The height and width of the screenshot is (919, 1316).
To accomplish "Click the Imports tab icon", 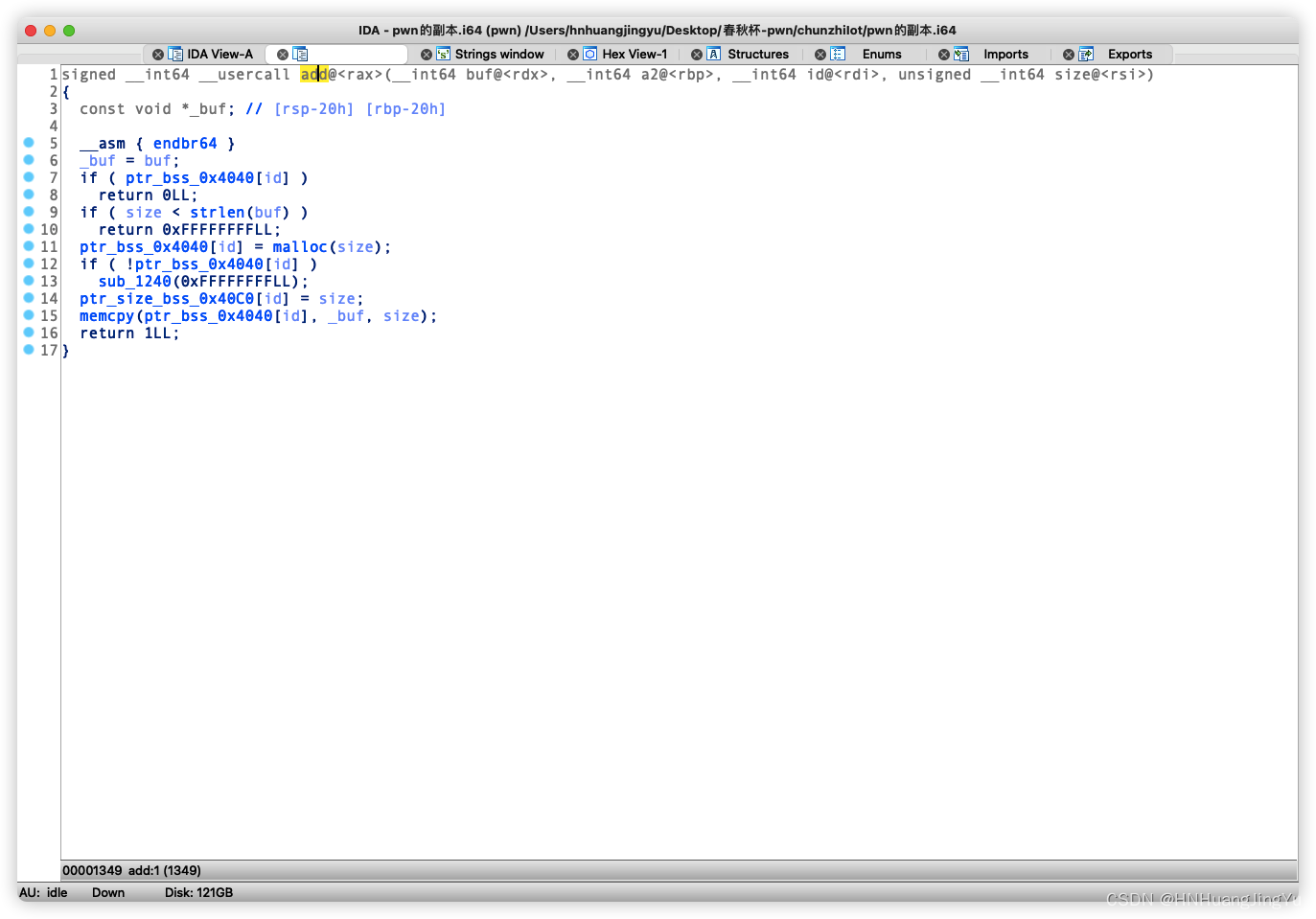I will click(x=961, y=55).
